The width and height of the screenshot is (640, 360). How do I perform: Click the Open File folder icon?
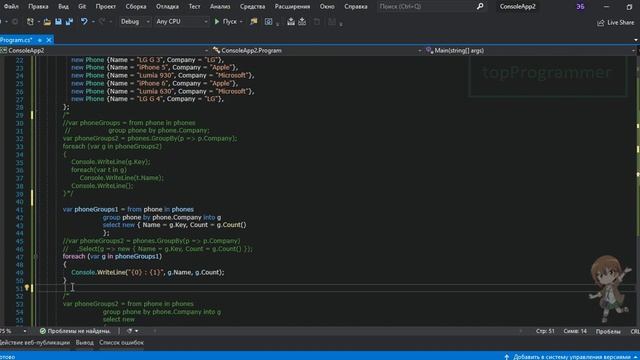tap(47, 22)
